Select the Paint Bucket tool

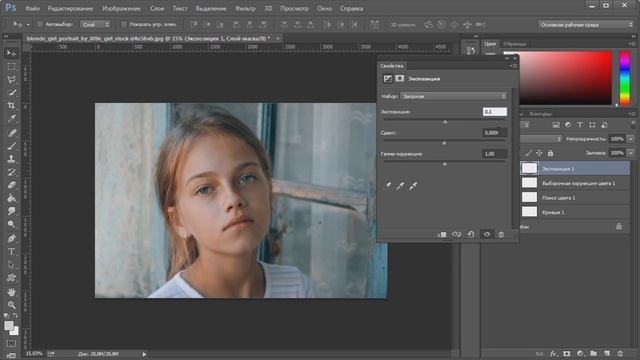pyautogui.click(x=11, y=198)
